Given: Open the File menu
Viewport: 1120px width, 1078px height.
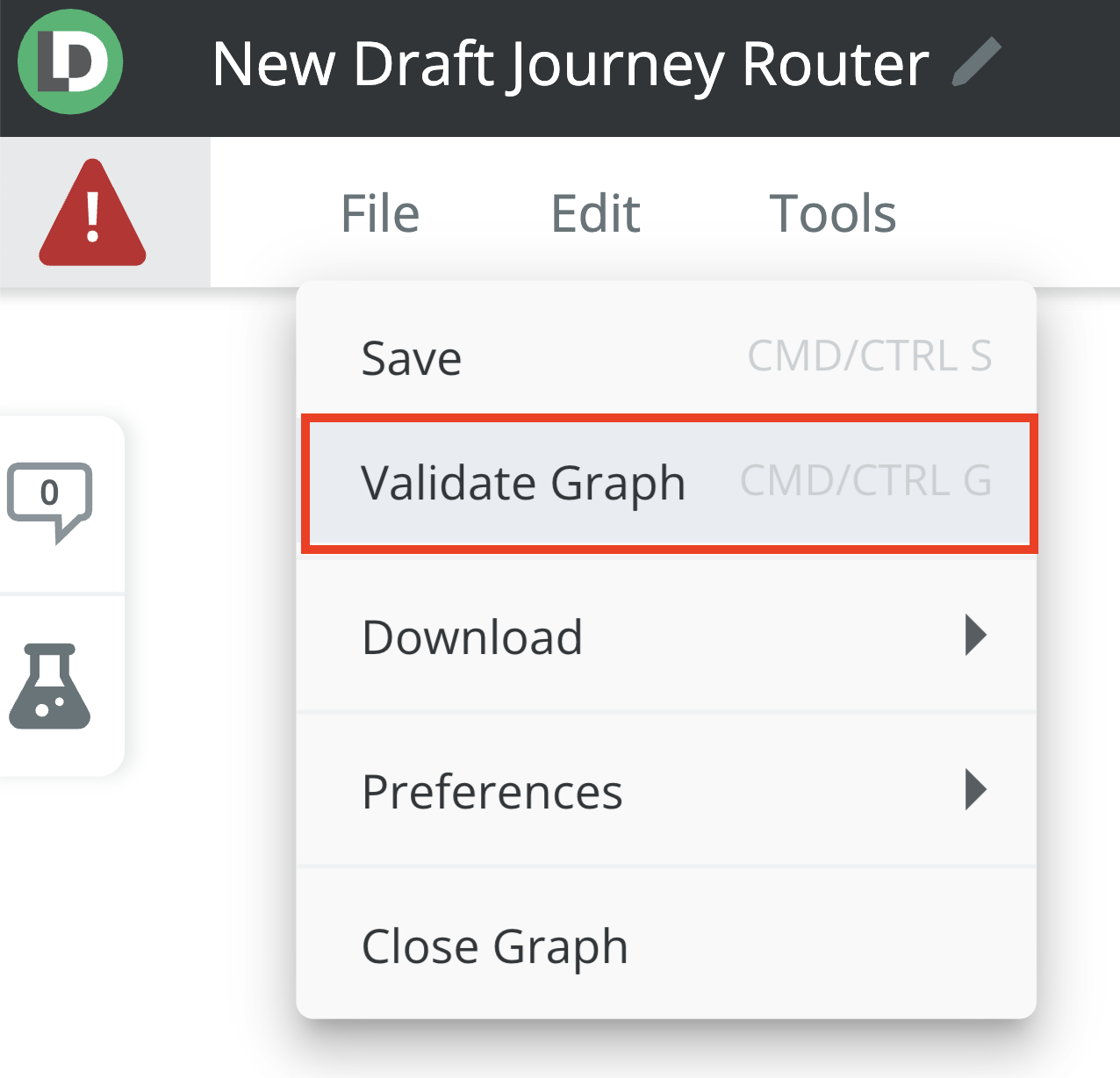Looking at the screenshot, I should click(380, 214).
